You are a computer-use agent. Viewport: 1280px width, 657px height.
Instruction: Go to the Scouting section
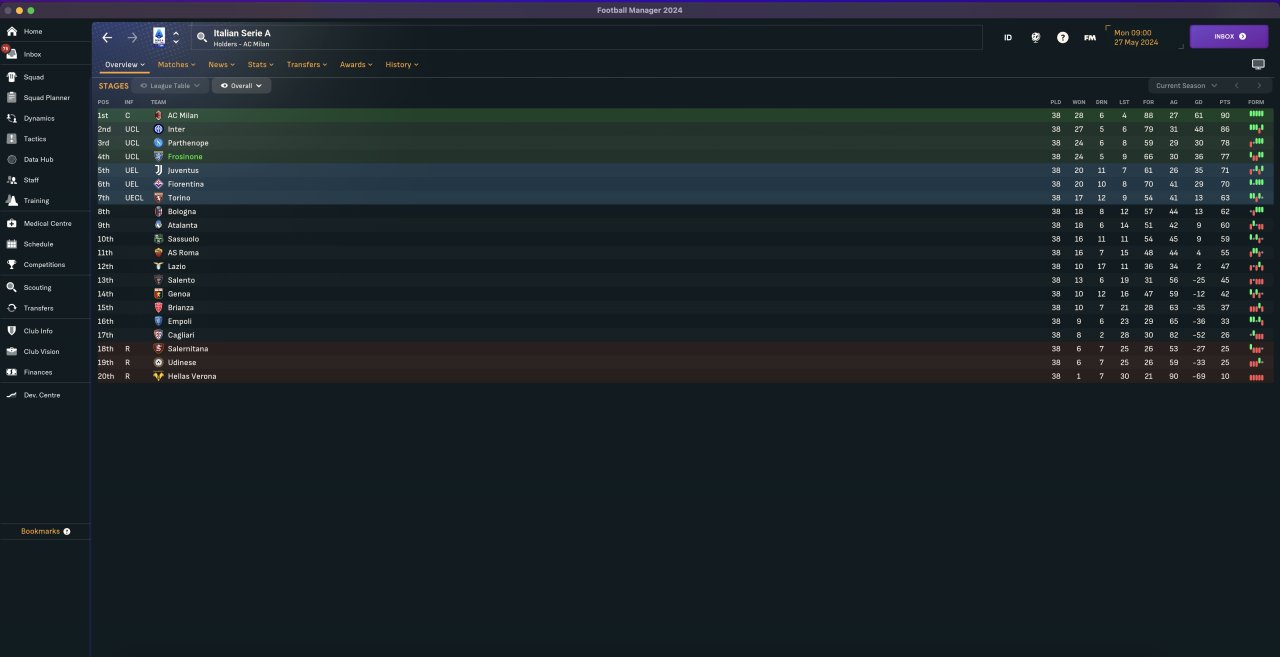point(38,288)
